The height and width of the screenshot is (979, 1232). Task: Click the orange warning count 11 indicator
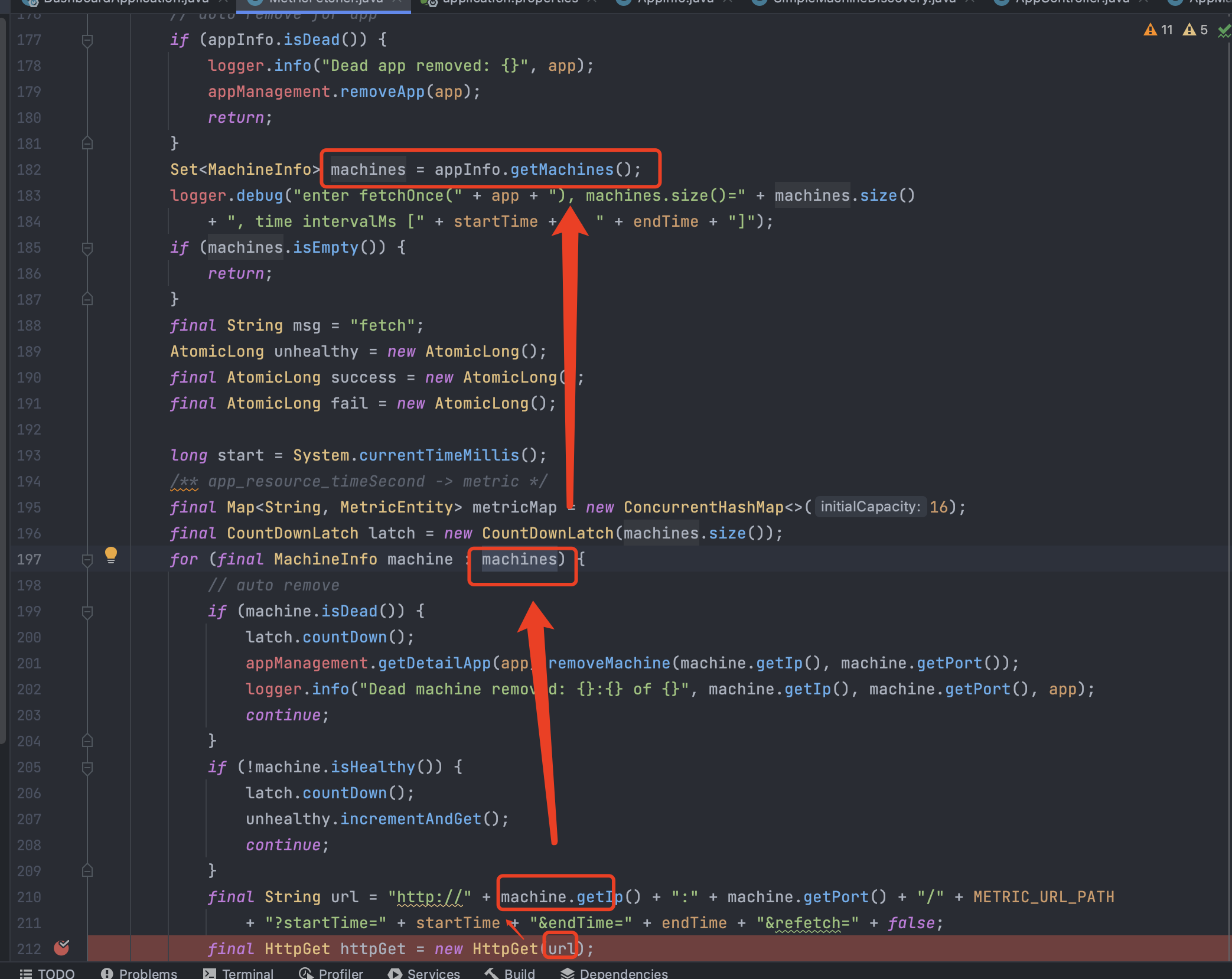1158,30
